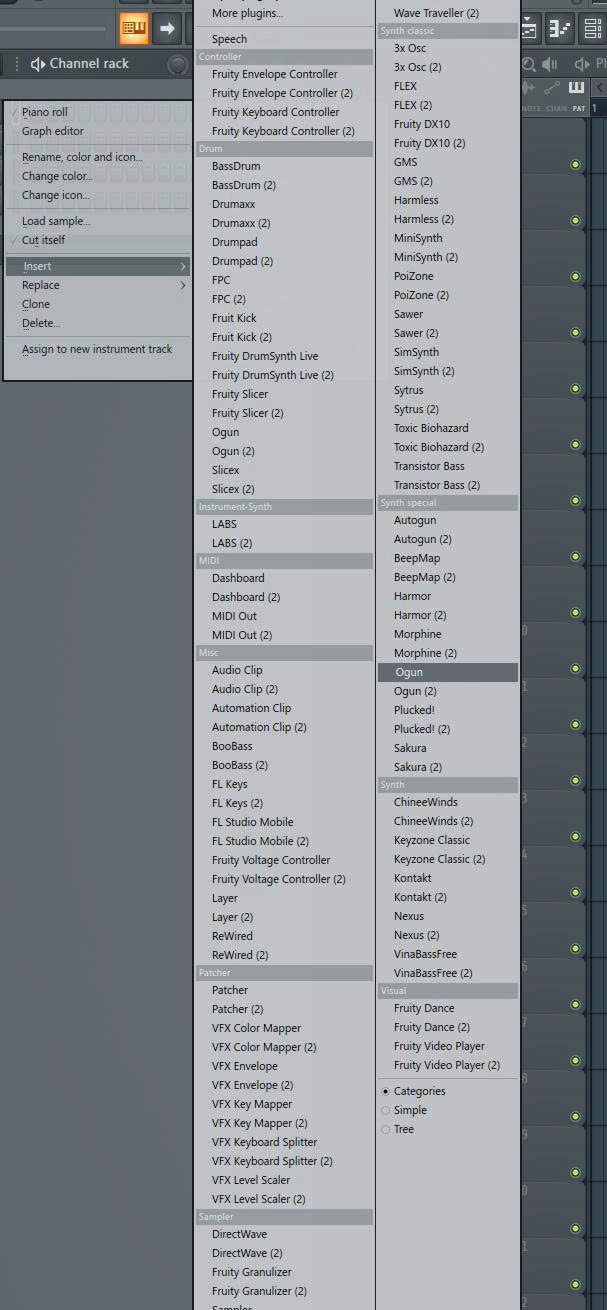Click the speaker icon beside Channel rack title
The height and width of the screenshot is (1310, 607).
38,64
